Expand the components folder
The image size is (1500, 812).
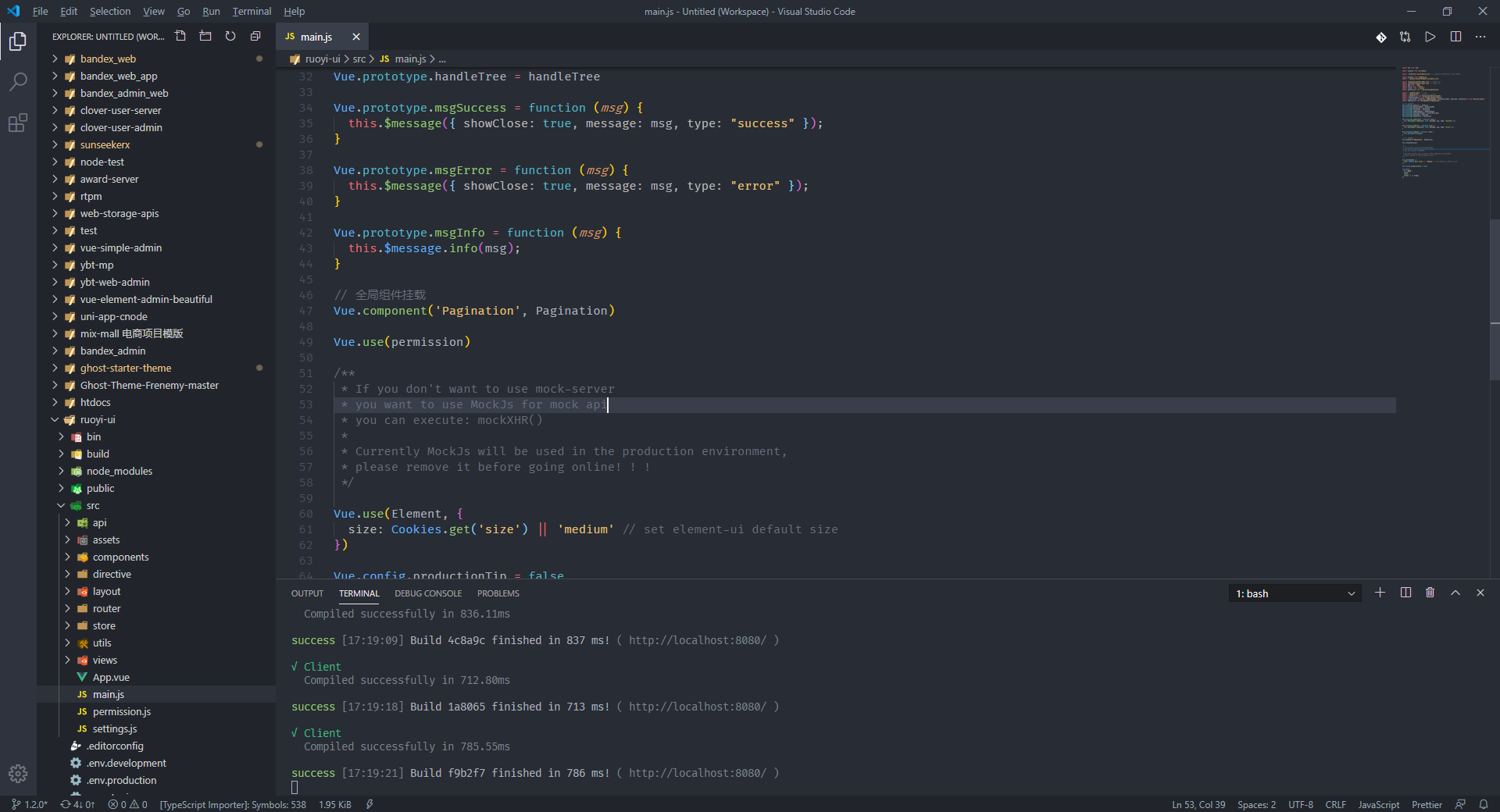(x=120, y=557)
